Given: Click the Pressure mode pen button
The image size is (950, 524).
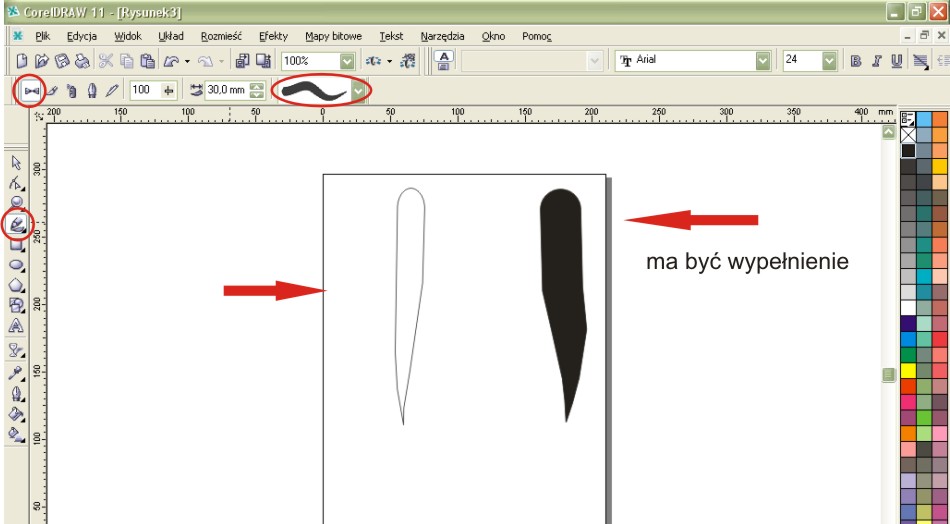Looking at the screenshot, I should (111, 90).
